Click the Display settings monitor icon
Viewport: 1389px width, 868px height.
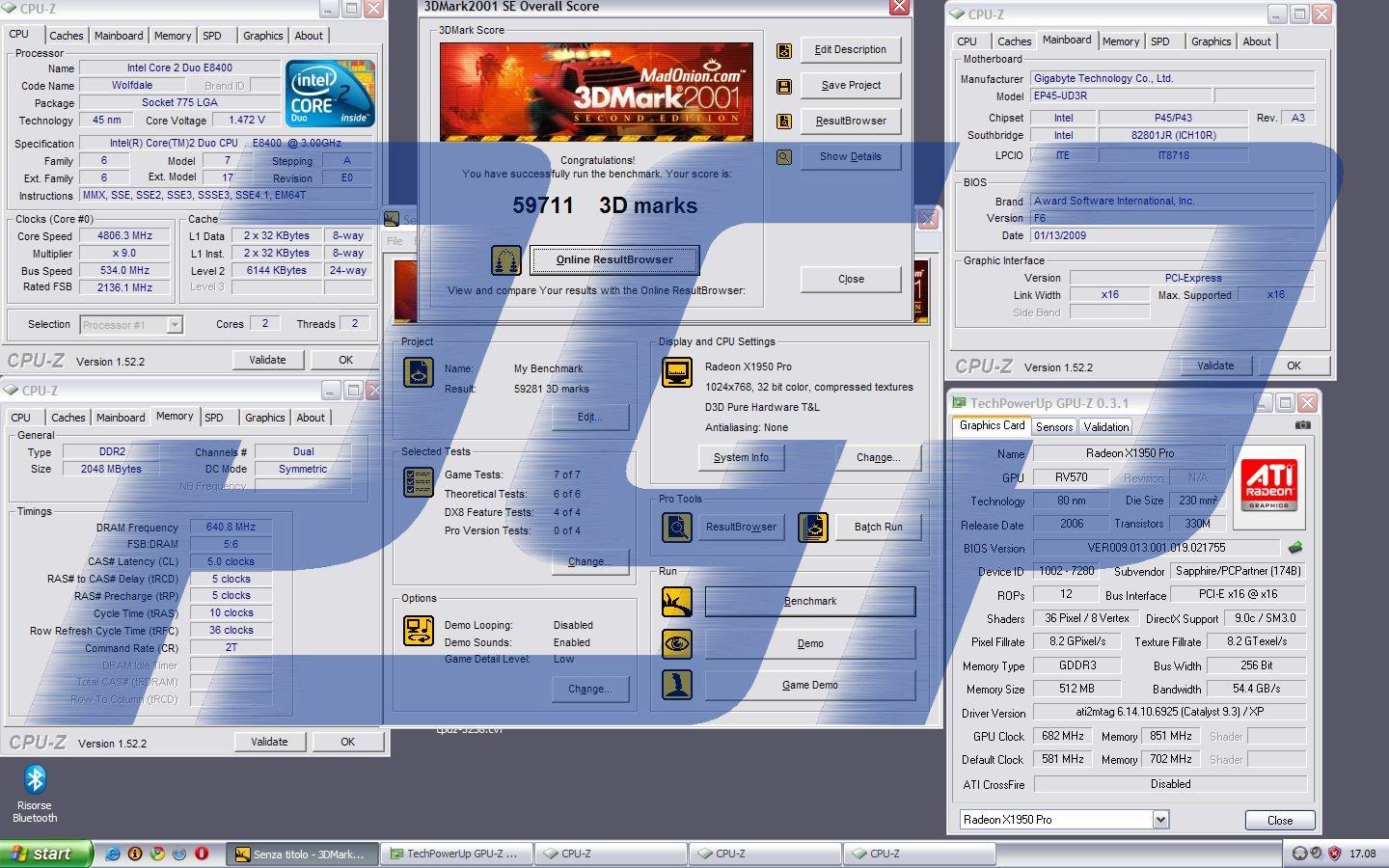[677, 371]
